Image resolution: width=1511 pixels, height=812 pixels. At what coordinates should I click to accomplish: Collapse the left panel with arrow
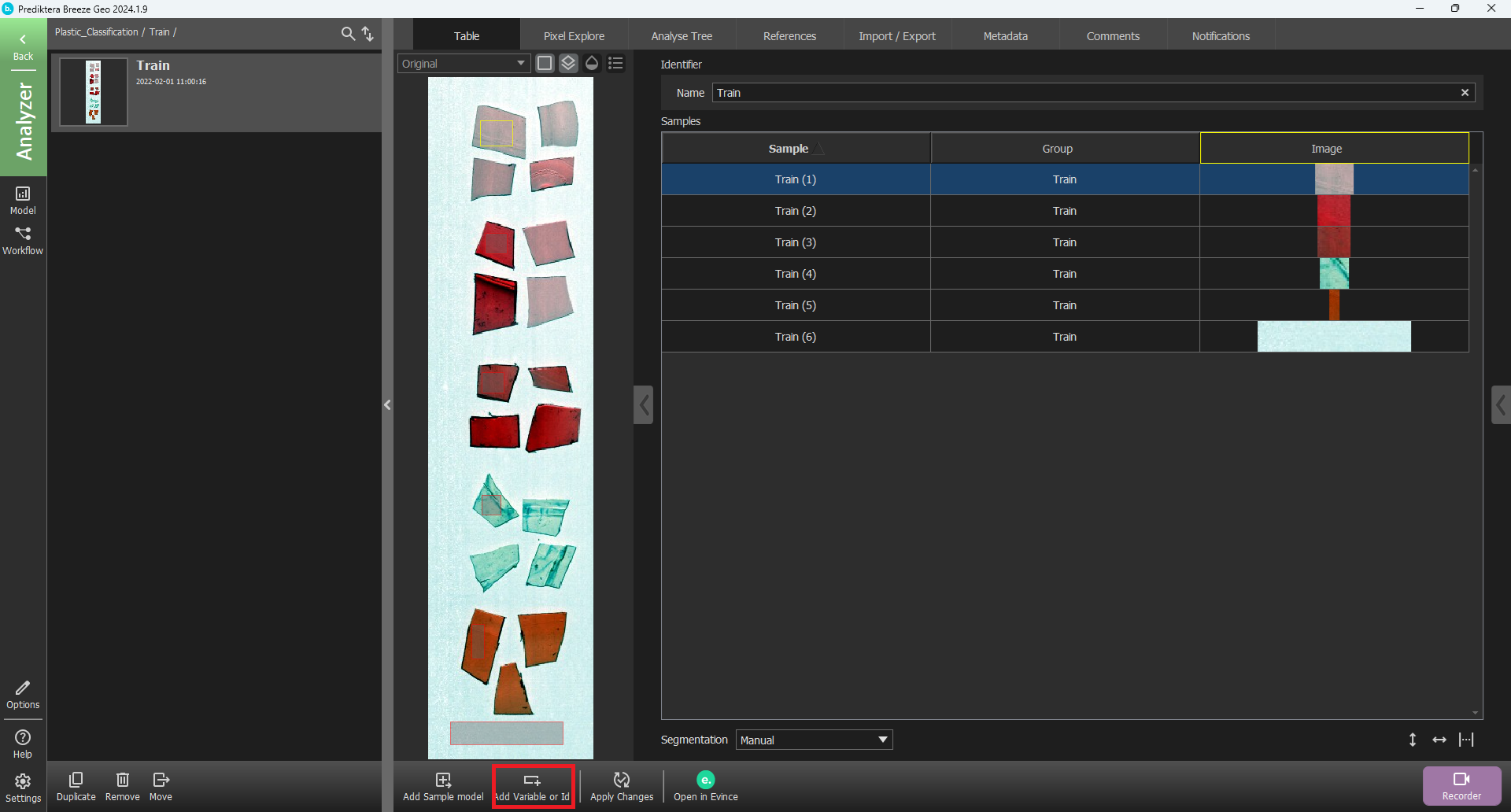click(387, 405)
